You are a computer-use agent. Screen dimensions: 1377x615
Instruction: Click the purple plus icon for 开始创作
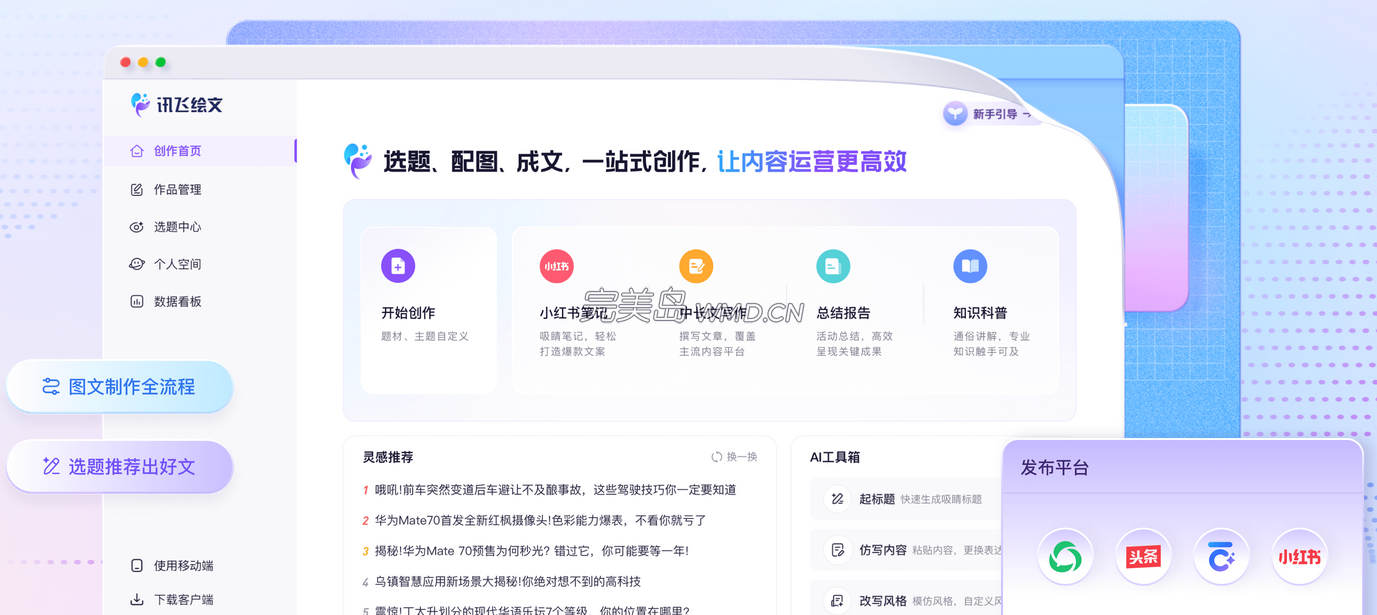[398, 266]
